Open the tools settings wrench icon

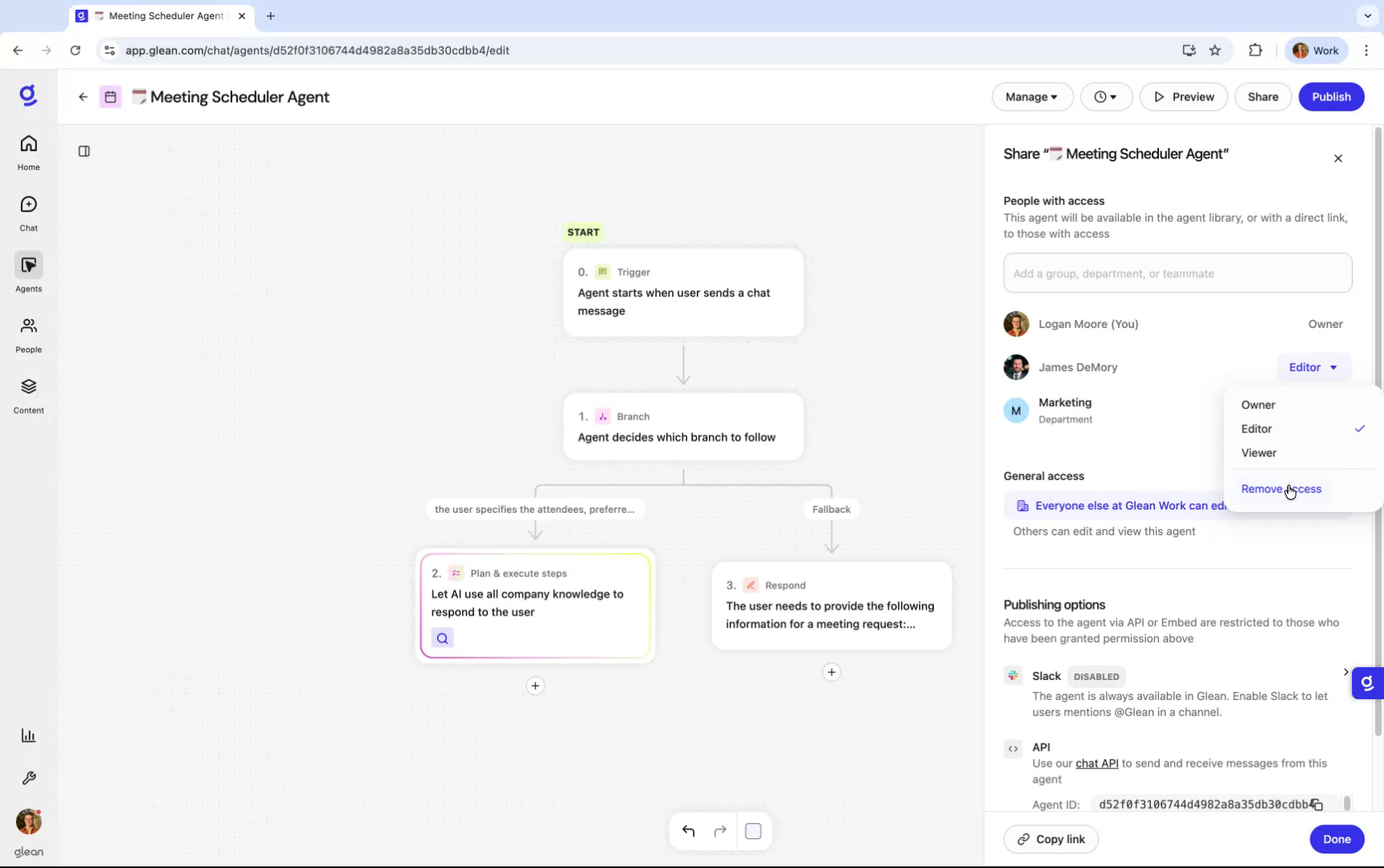[x=28, y=778]
